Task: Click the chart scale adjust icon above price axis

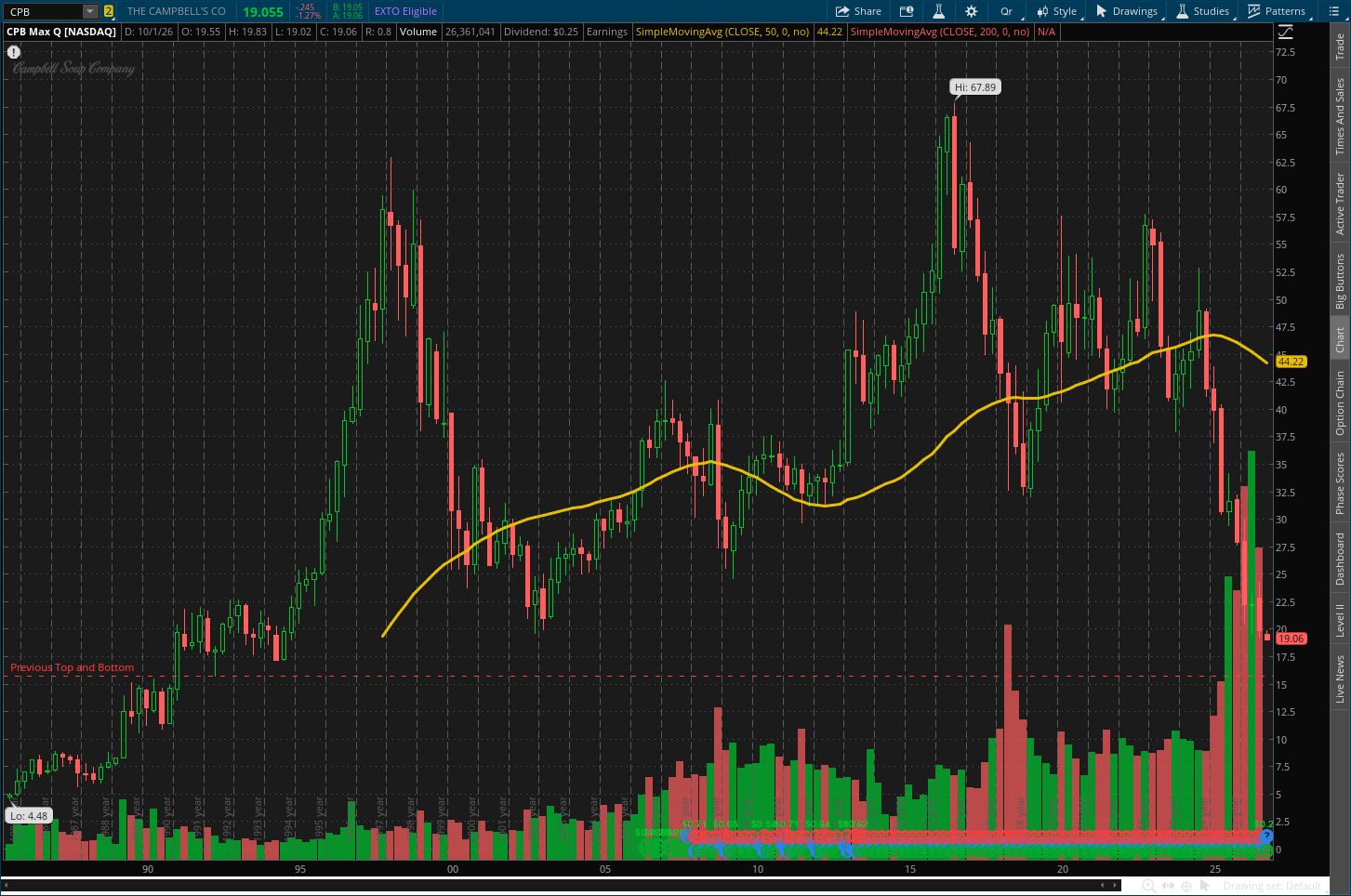Action: pos(1285,32)
